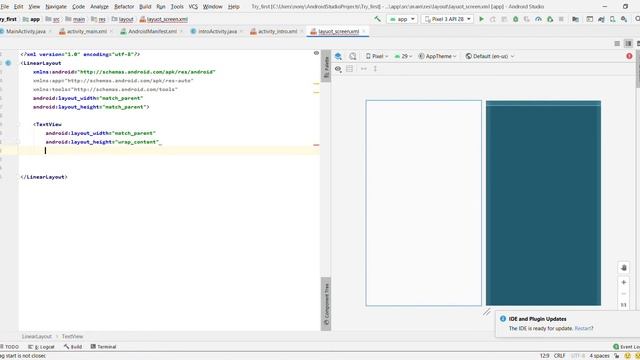Open the VCS menu

[193, 7]
